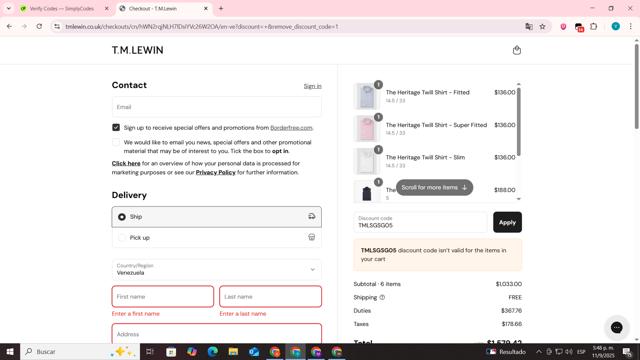640x360 pixels.
Task: Focus the First name field
Action: tap(162, 296)
